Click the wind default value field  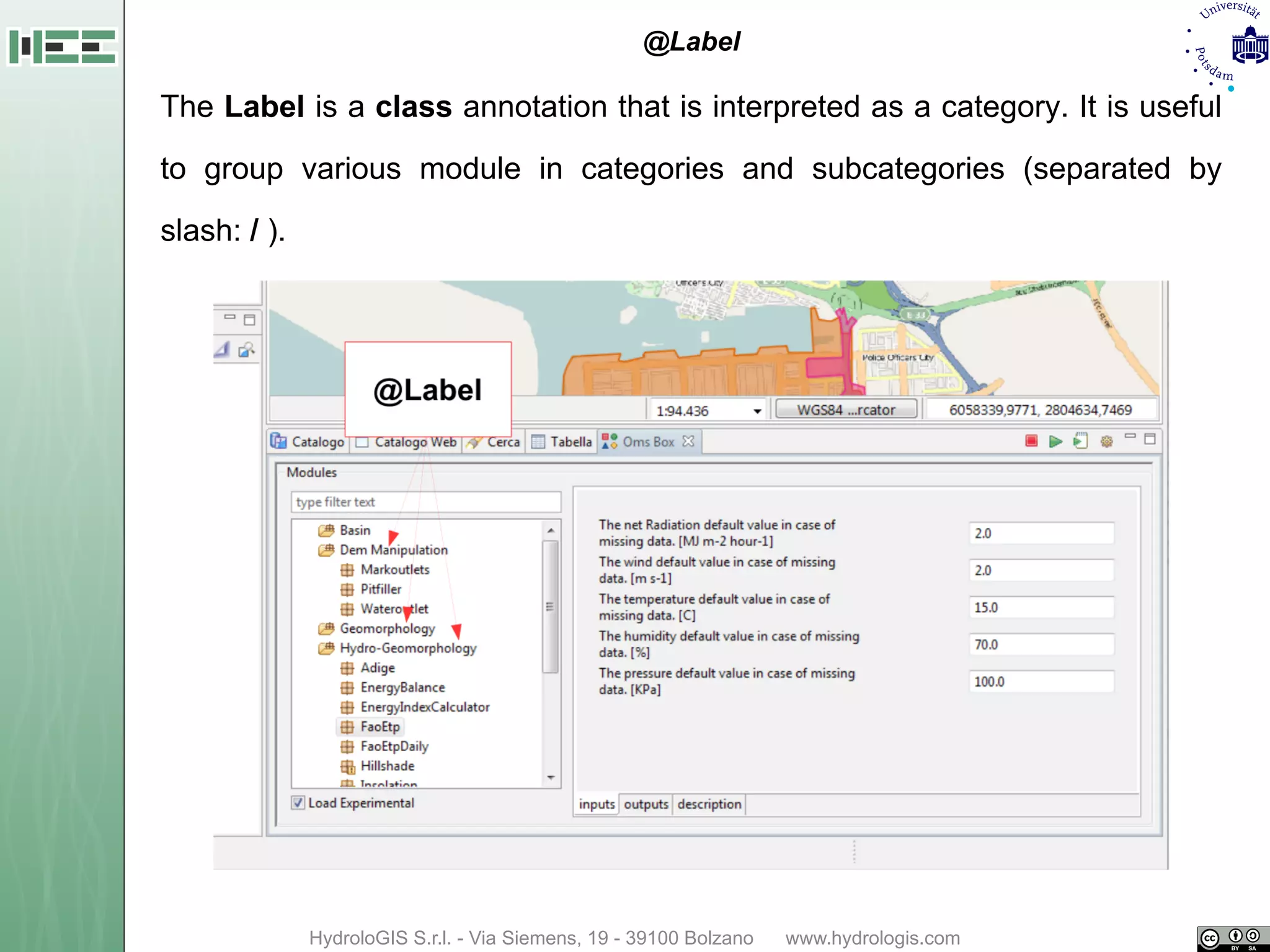tap(1041, 571)
